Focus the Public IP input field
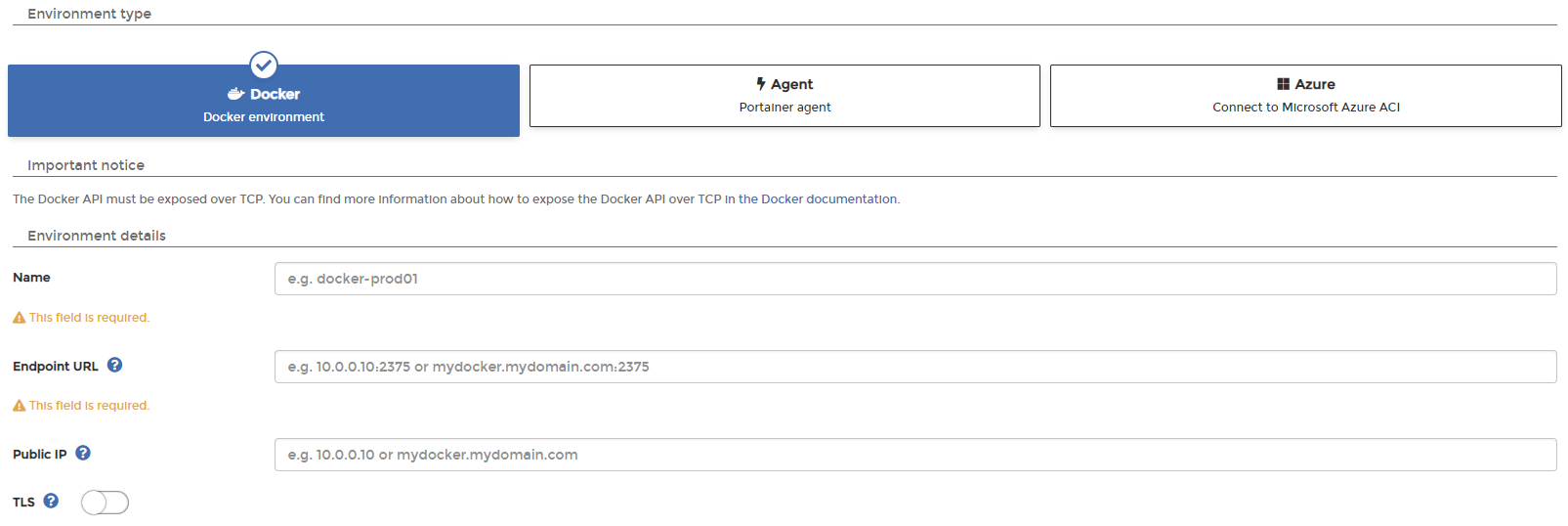The image size is (1568, 526). 914,455
